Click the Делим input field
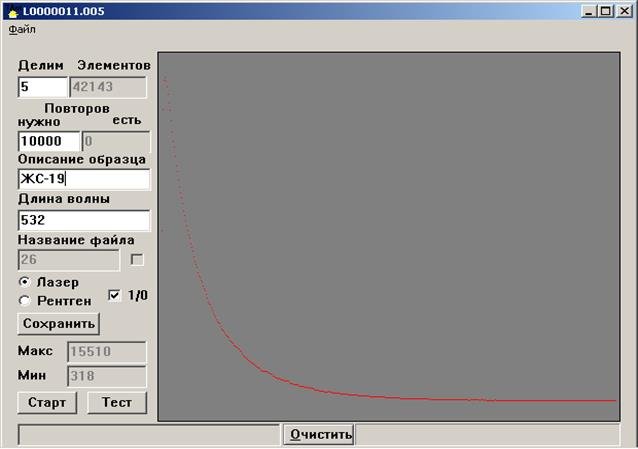The height and width of the screenshot is (449, 638). (43, 87)
